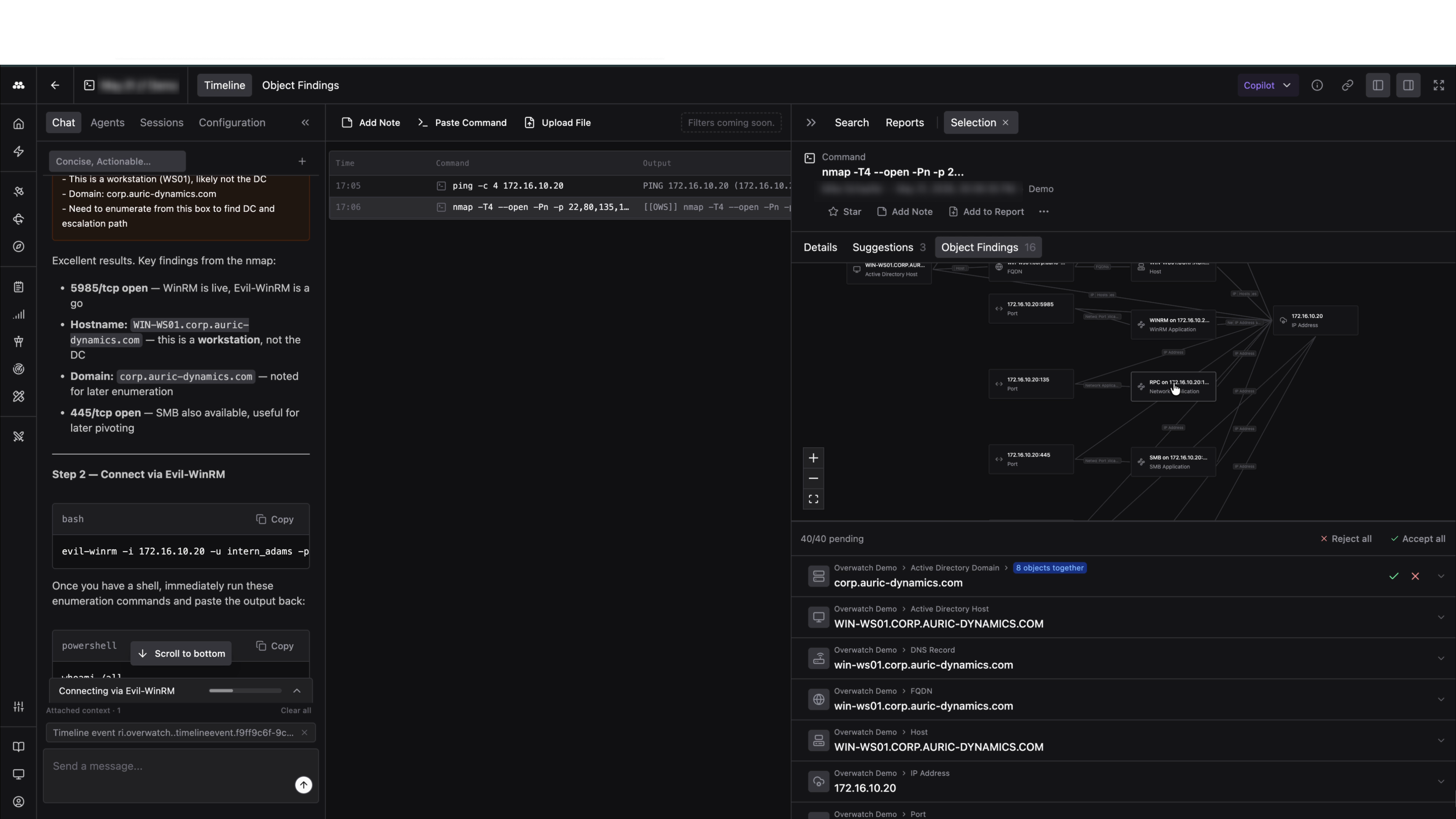The width and height of the screenshot is (1456, 819).
Task: Open the sliders settings icon in the sidebar
Action: pos(19,707)
